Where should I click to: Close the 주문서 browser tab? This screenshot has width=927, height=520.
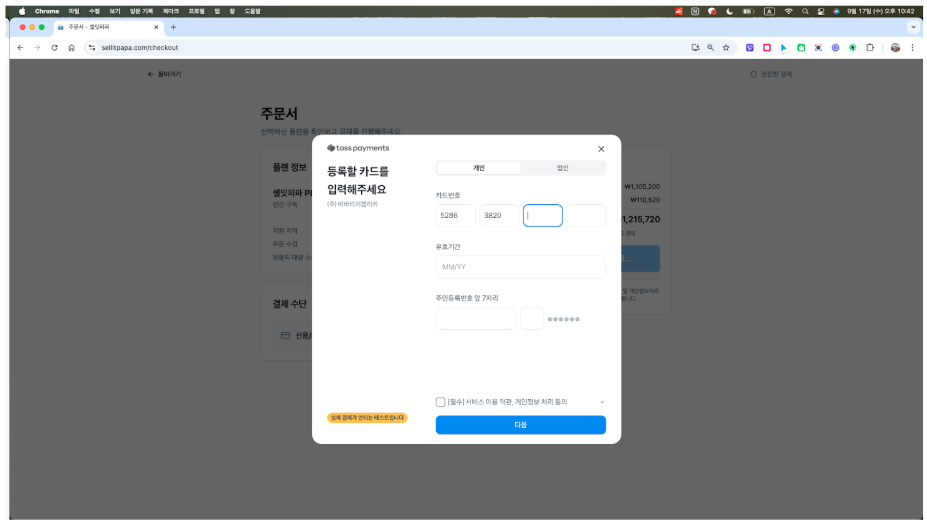coord(156,27)
